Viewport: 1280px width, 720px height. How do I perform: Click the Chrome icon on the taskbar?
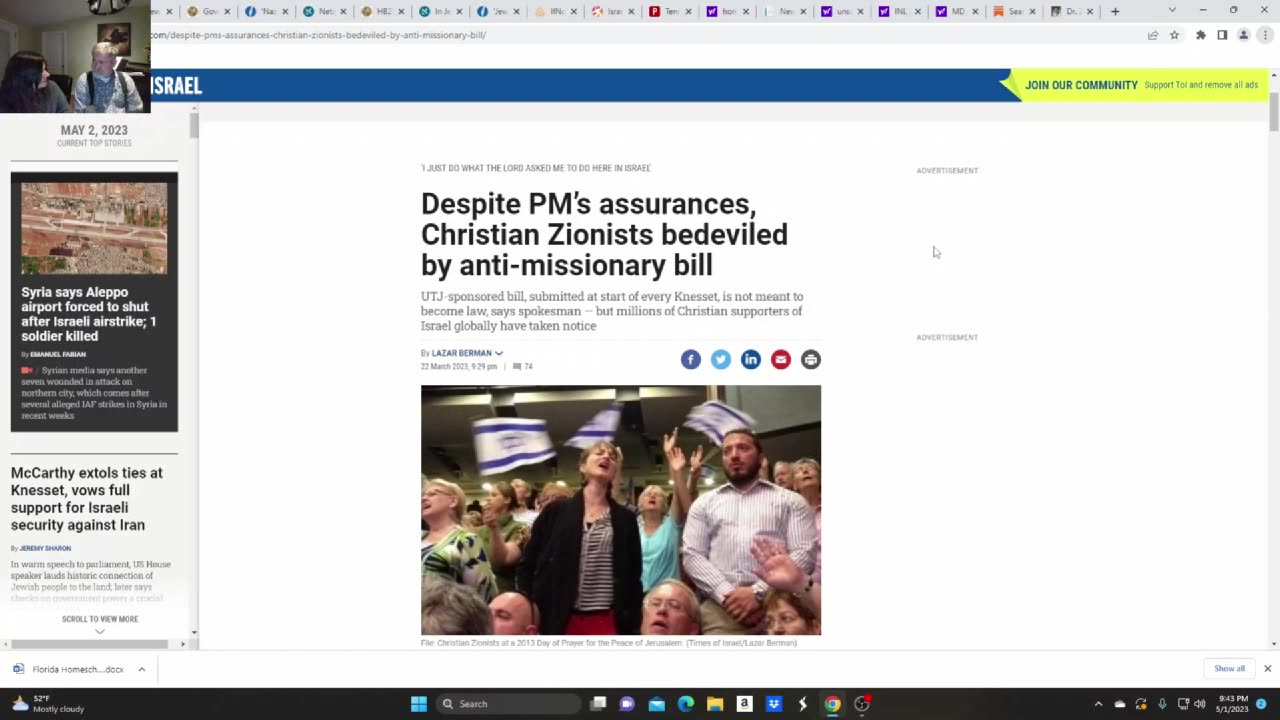pyautogui.click(x=832, y=704)
